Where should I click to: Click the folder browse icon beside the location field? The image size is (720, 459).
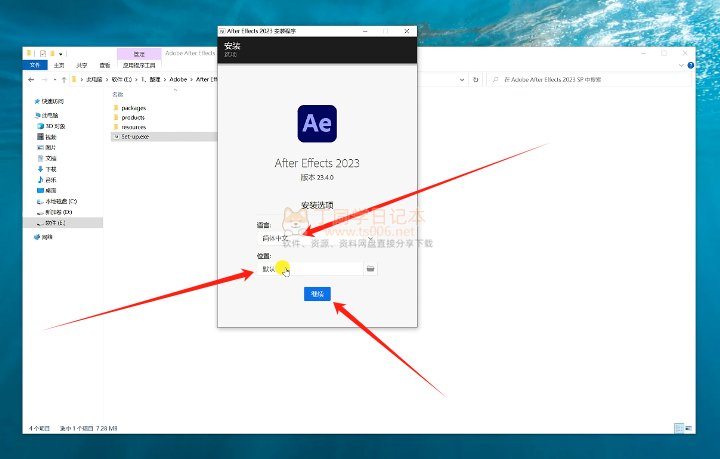[371, 269]
